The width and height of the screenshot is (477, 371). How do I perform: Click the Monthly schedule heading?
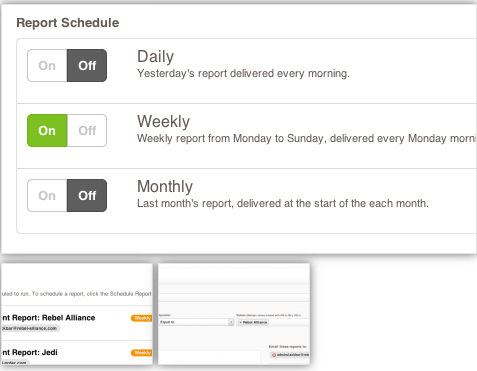point(165,186)
